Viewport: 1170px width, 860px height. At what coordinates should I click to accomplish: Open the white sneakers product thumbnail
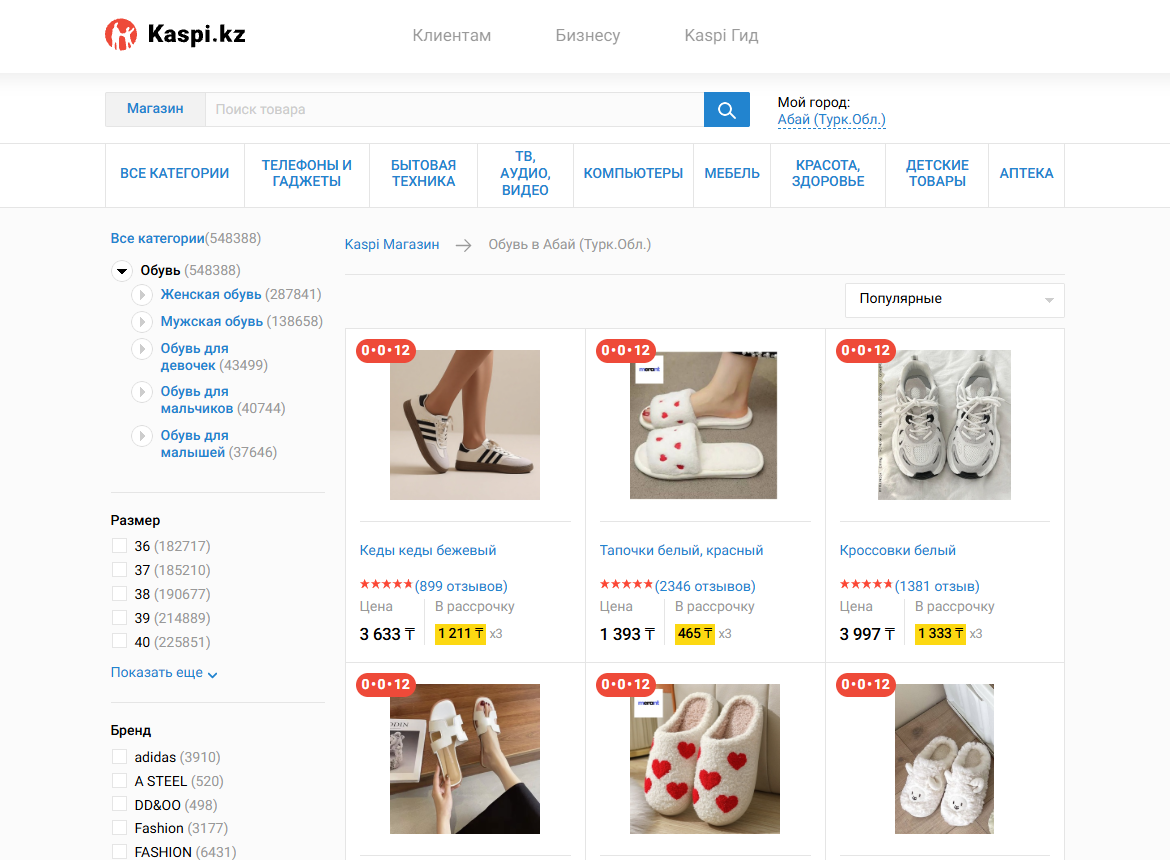(944, 425)
